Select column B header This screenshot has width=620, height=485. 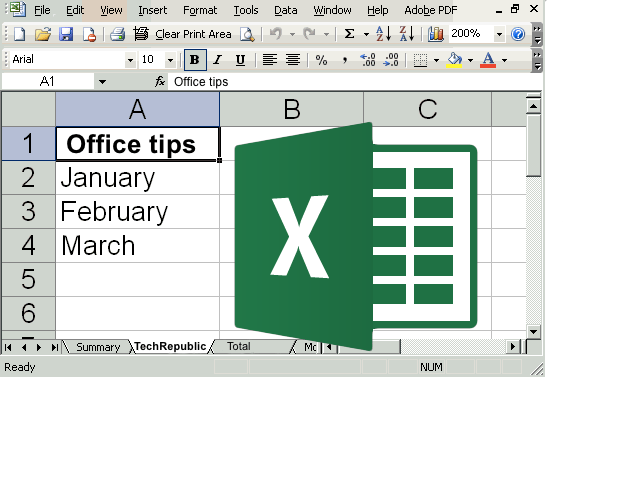[292, 109]
